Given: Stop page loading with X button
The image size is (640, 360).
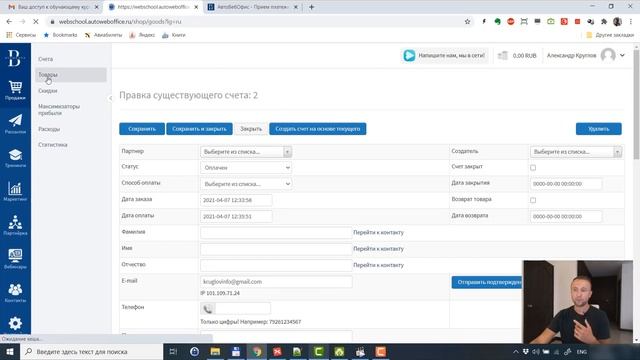Looking at the screenshot, I should click(36, 22).
